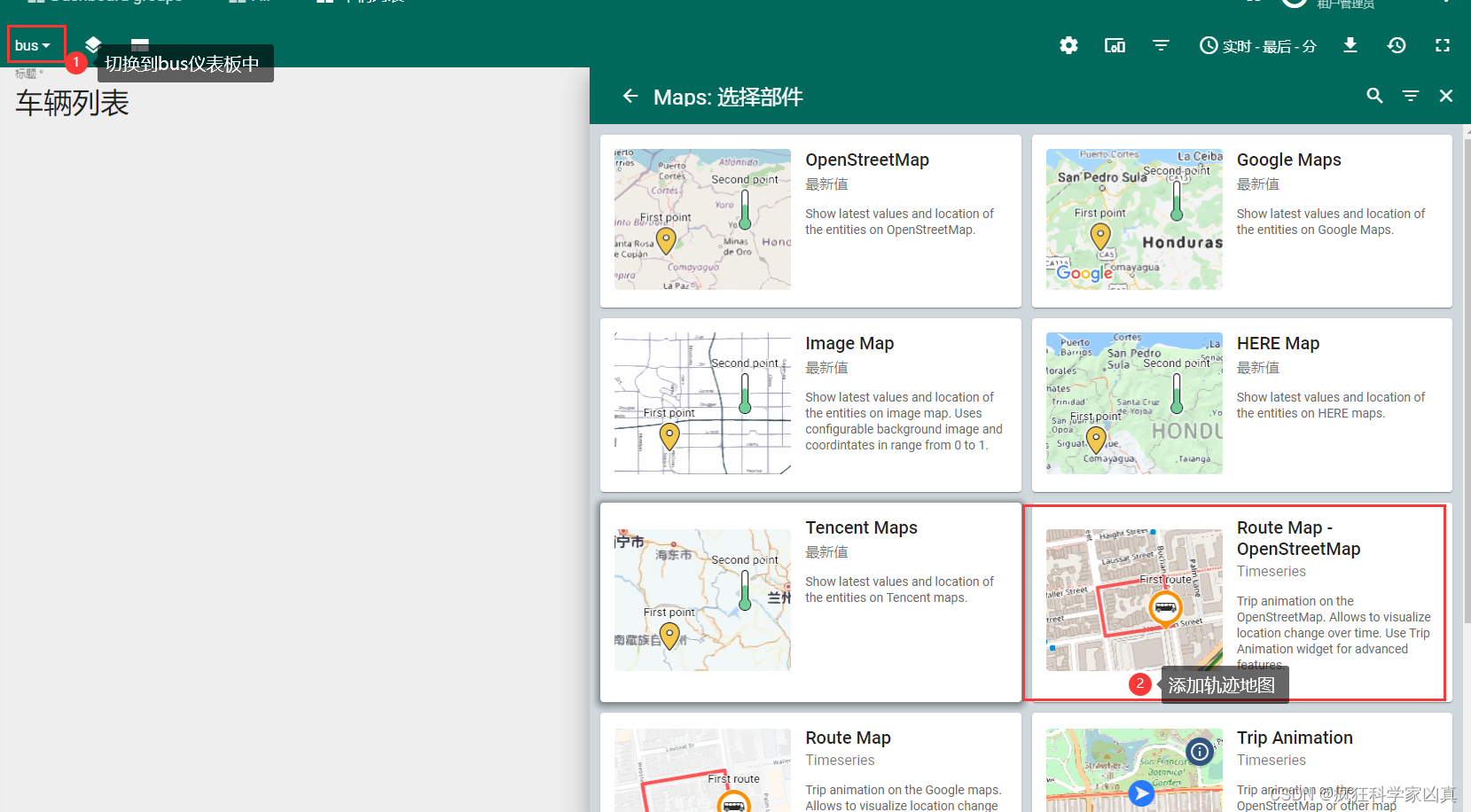Click the dashboard toolbar layout icon next to layers
Viewport: 1471px width, 812px height.
(140, 44)
